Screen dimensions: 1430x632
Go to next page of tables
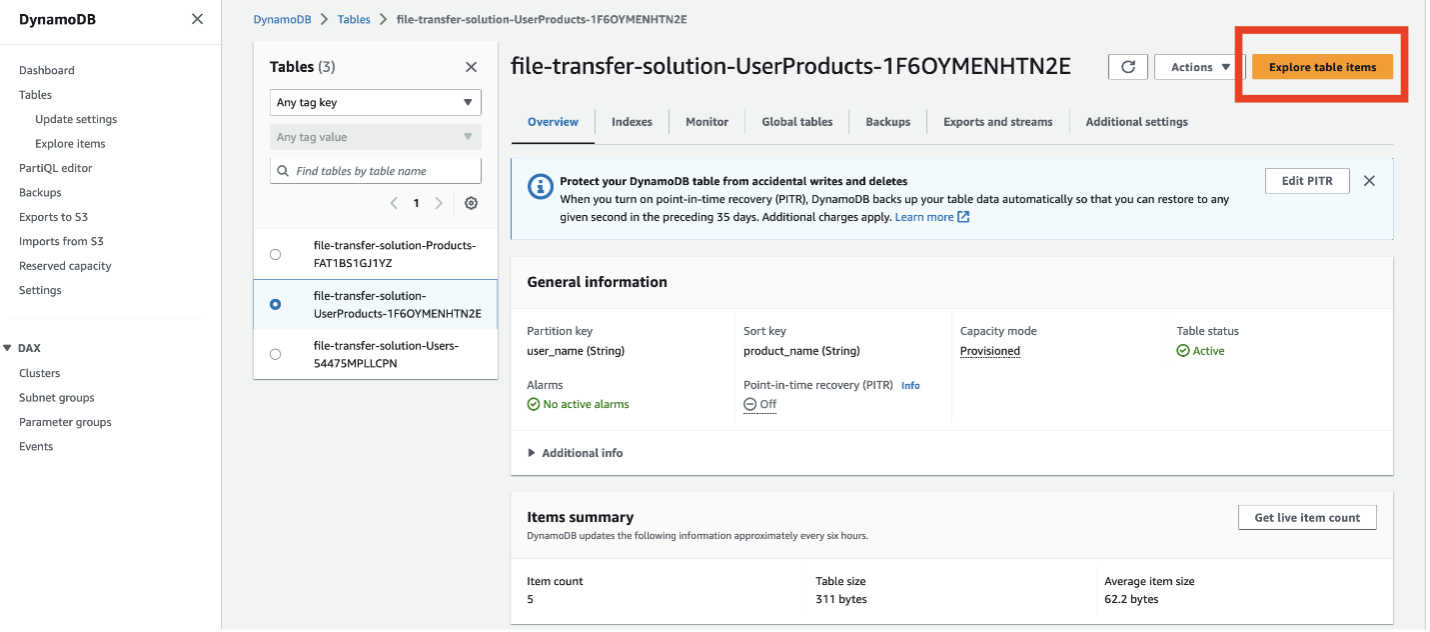(x=438, y=202)
